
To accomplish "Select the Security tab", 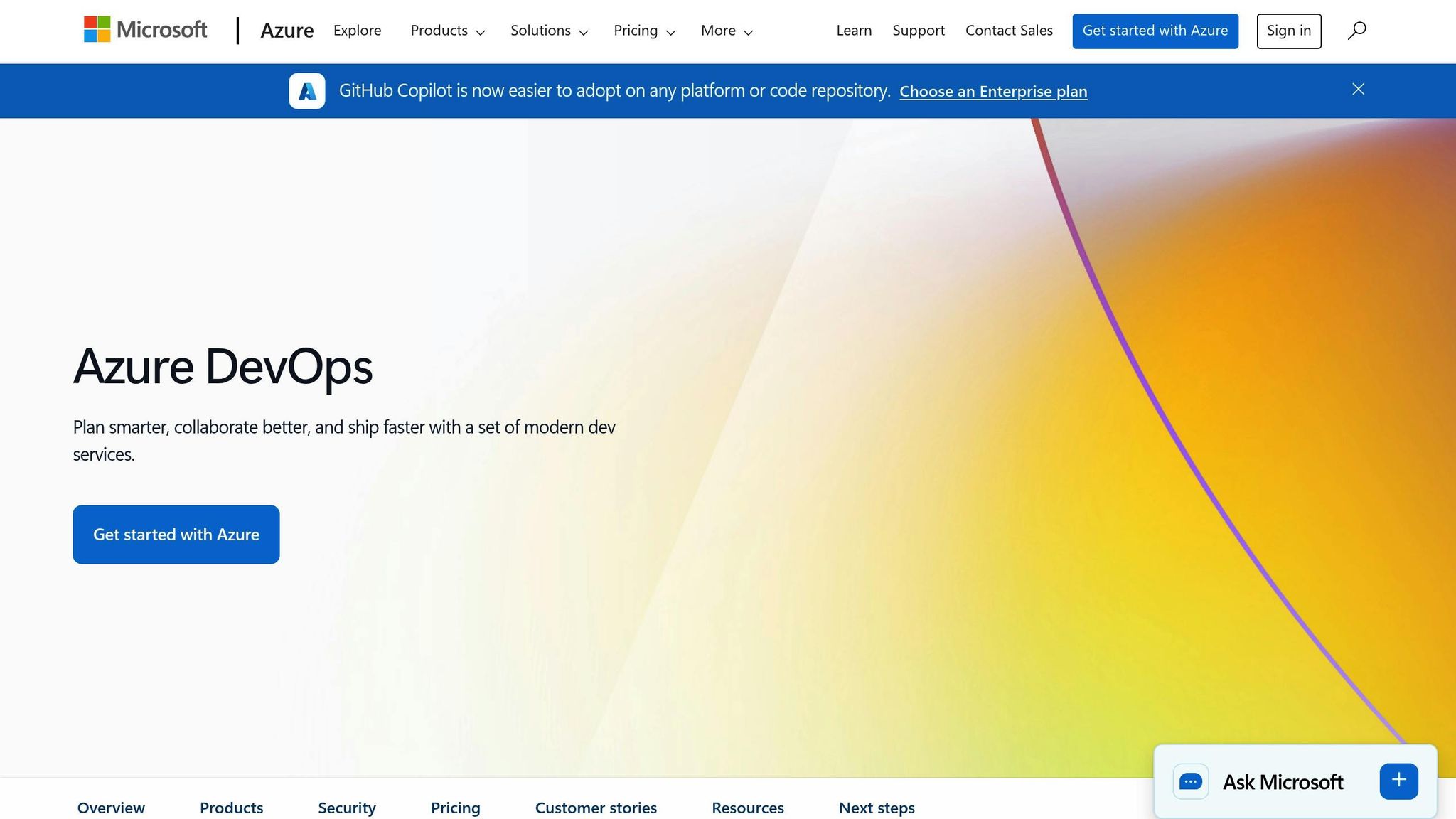I will pyautogui.click(x=346, y=808).
